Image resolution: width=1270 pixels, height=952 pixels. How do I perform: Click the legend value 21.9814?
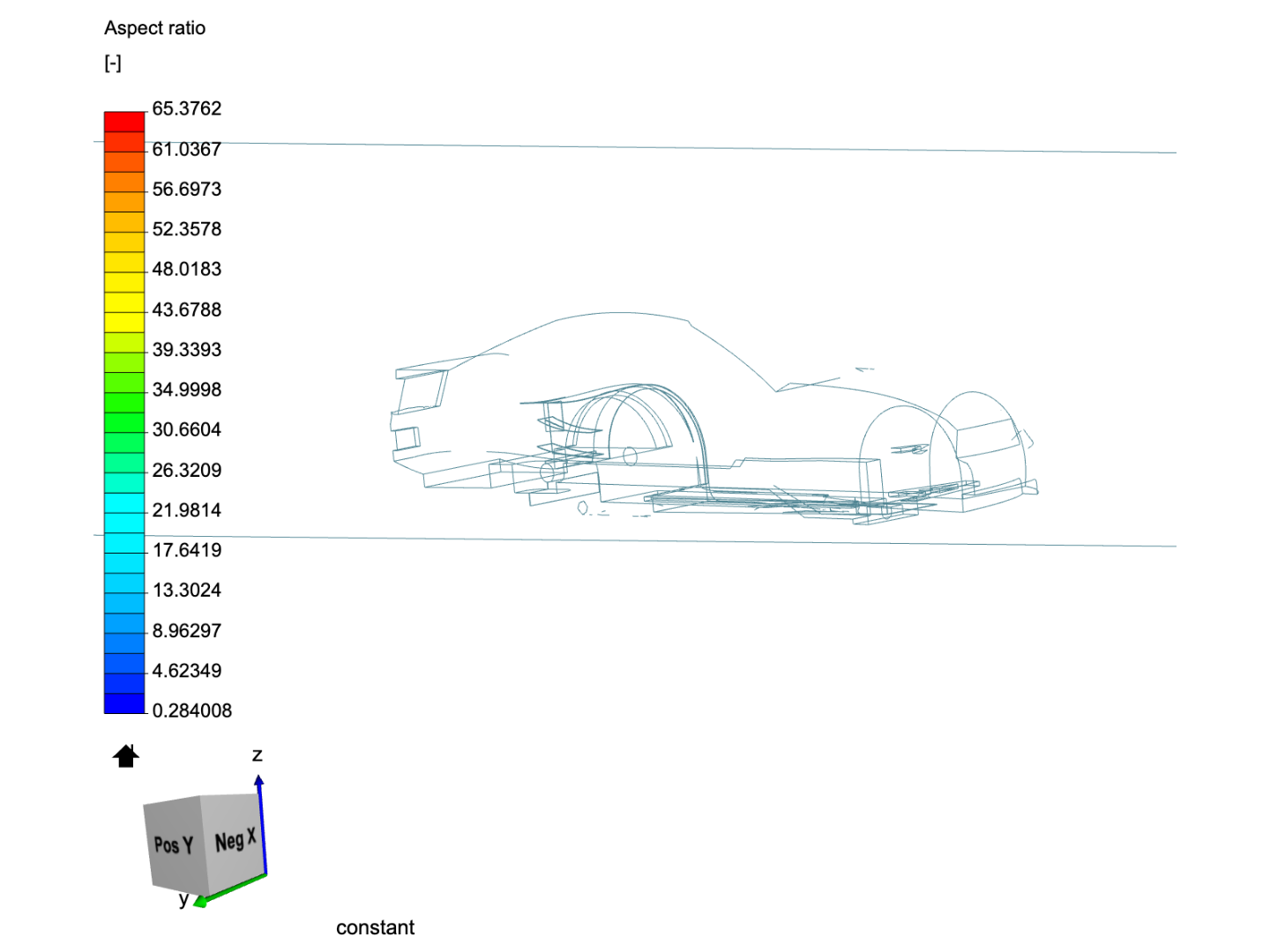pos(187,509)
